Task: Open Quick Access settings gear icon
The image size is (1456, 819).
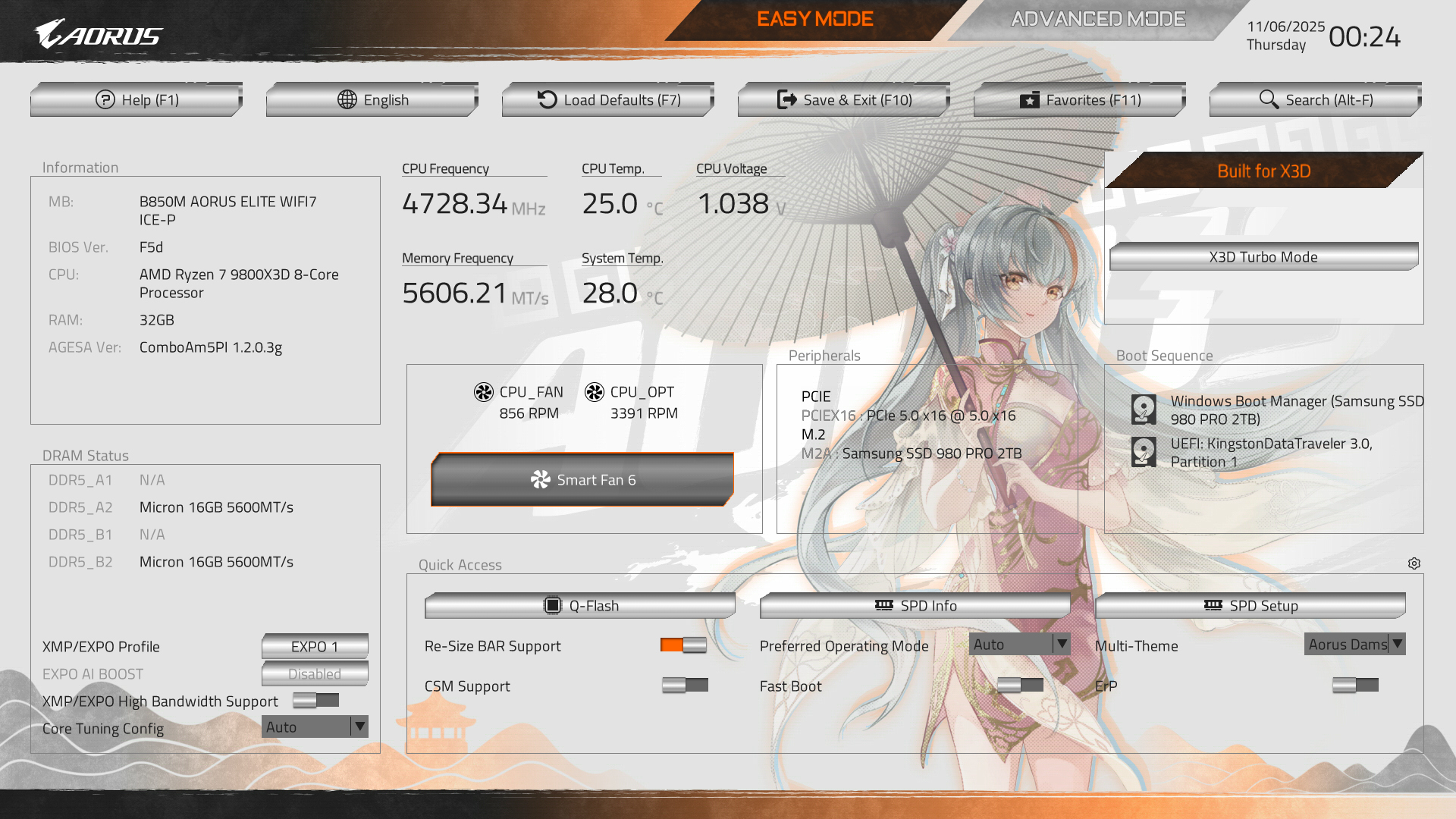Action: coord(1414,563)
